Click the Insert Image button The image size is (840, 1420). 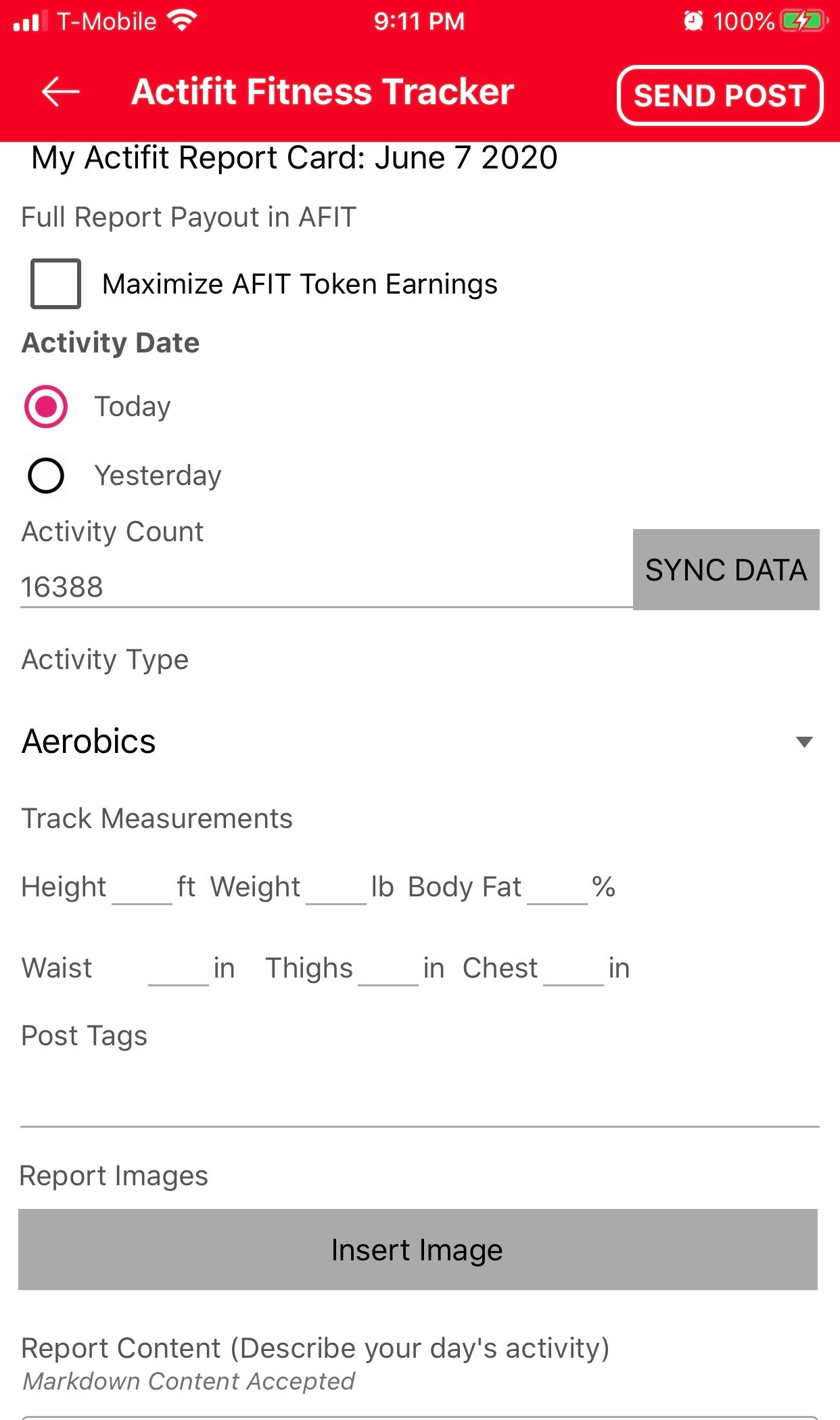click(418, 1250)
